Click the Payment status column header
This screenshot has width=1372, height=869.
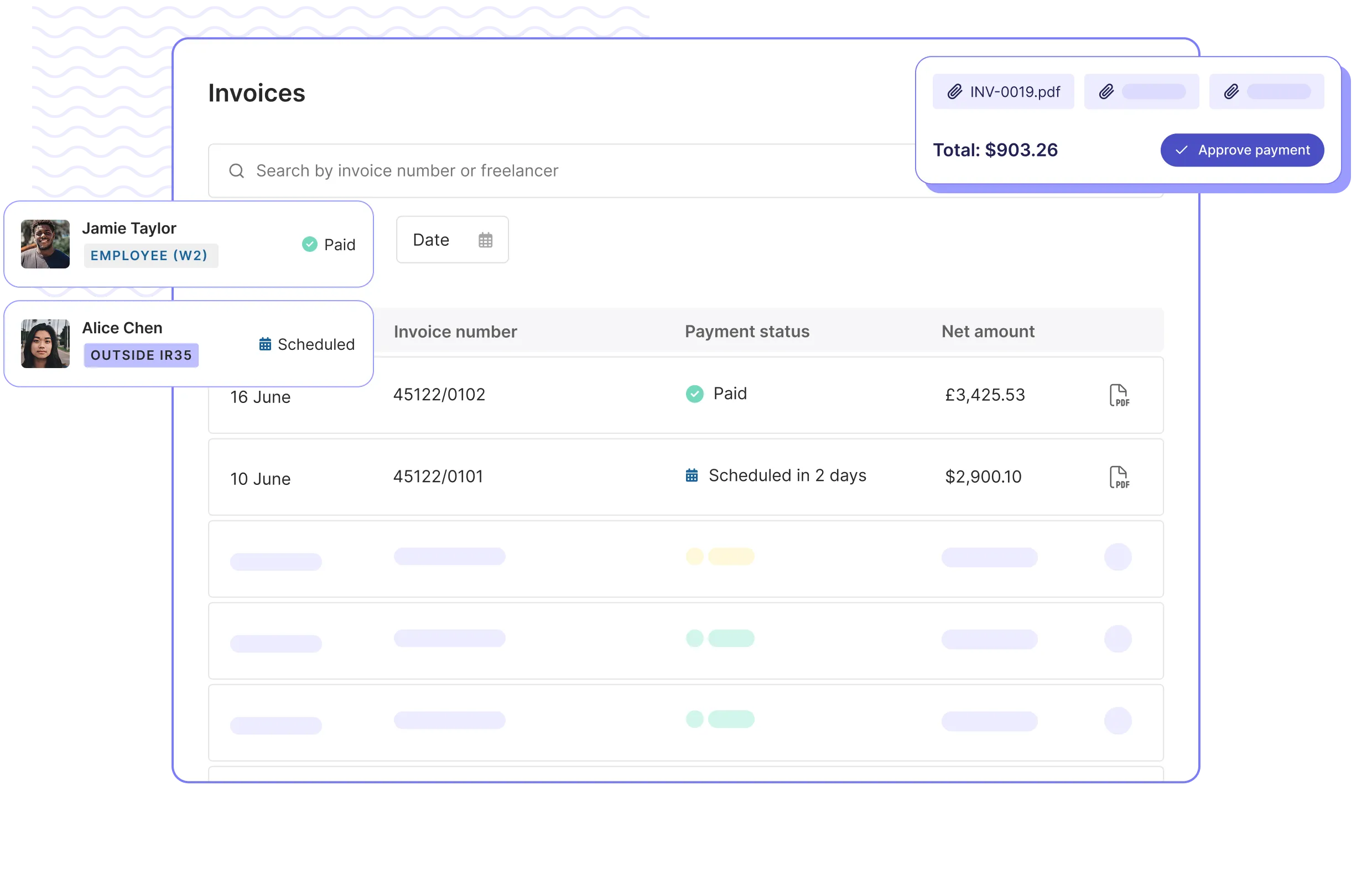(x=746, y=332)
